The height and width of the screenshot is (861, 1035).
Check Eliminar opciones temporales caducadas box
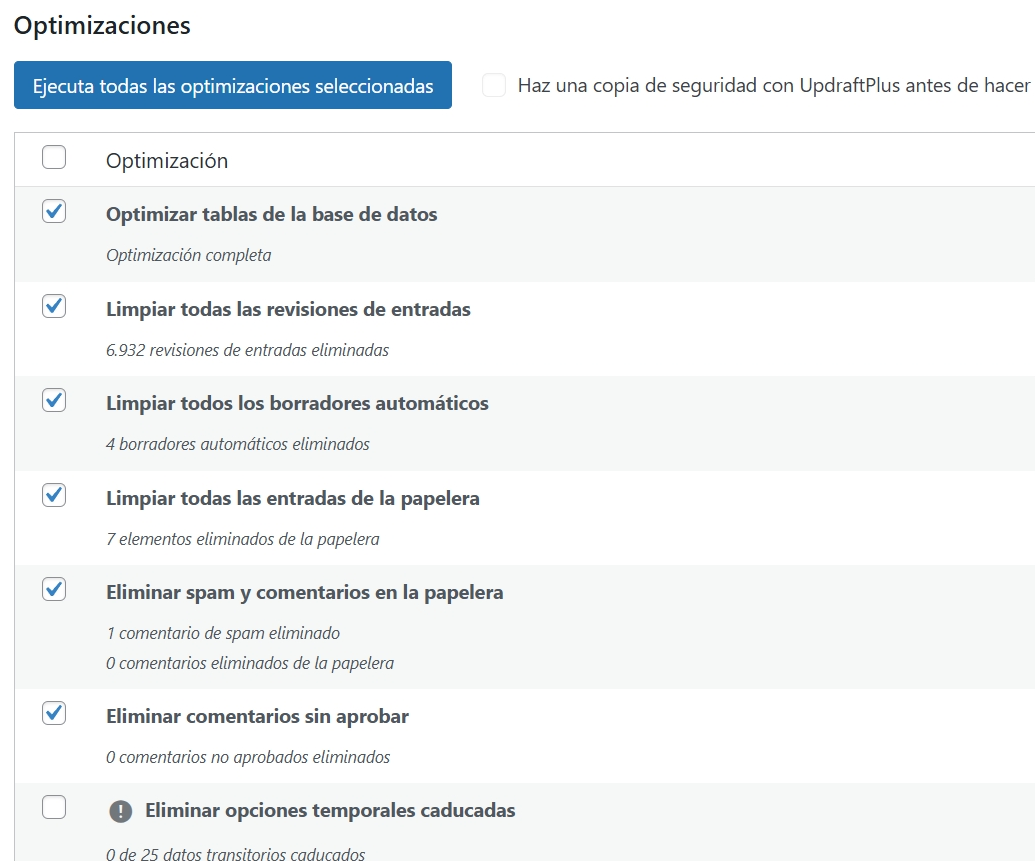pyautogui.click(x=54, y=808)
